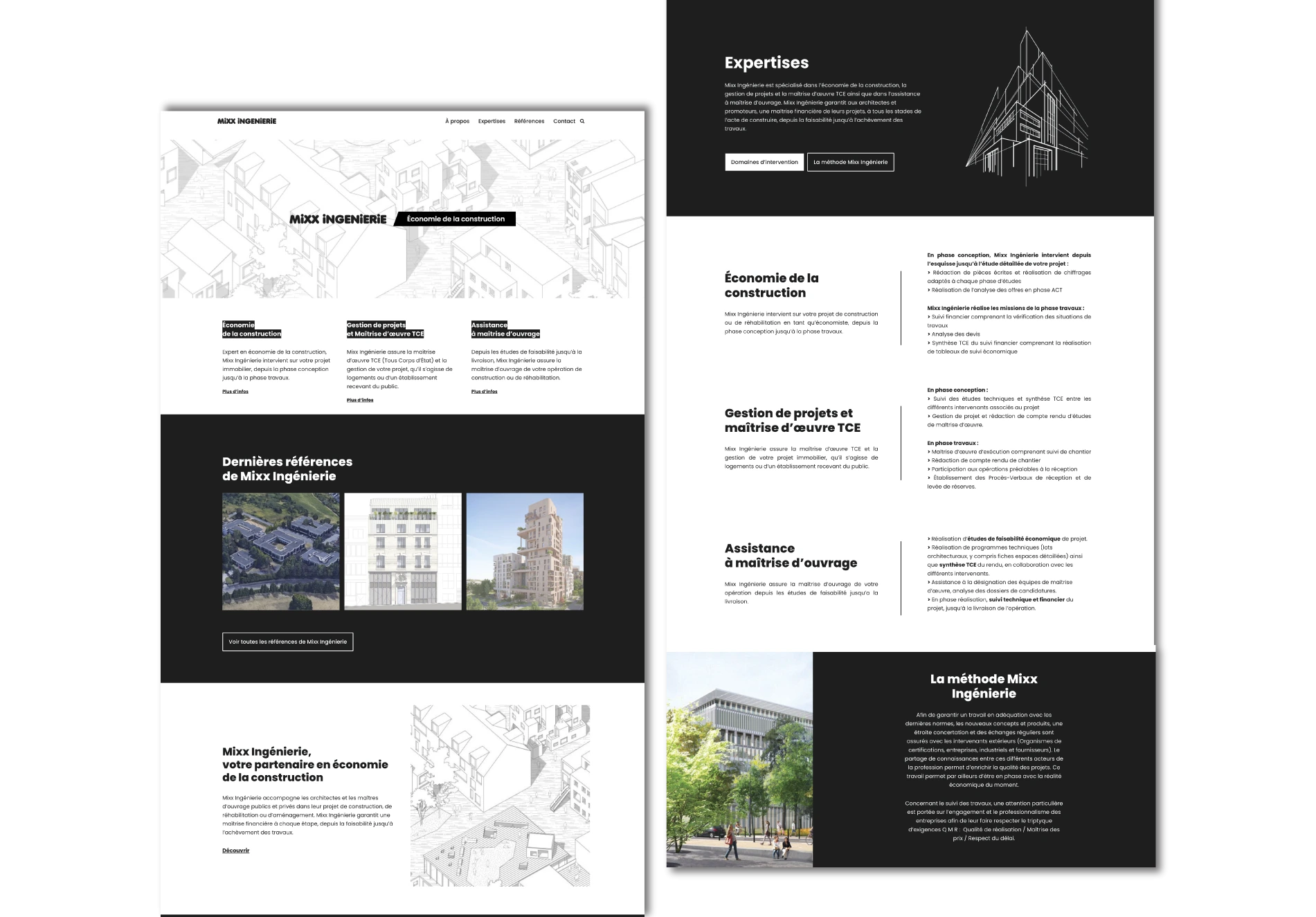This screenshot has height=917, width=1316.
Task: Click the large MIXX INGENIERIE hero logo
Action: tap(338, 219)
